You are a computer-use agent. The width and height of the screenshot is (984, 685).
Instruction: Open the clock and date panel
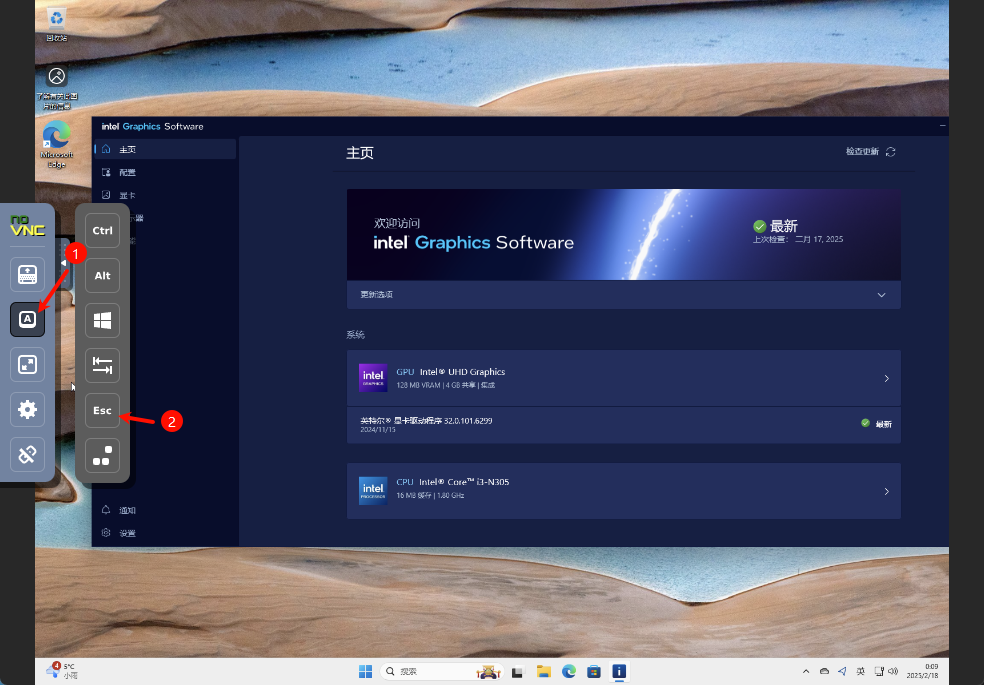pos(922,671)
